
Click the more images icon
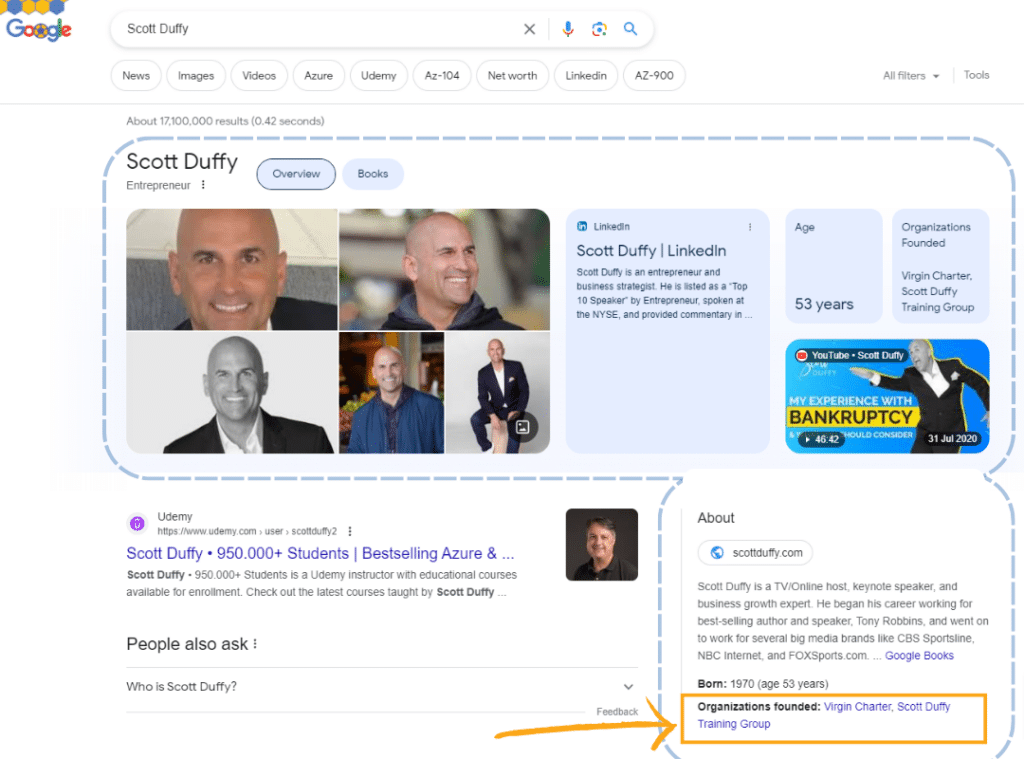tap(522, 427)
